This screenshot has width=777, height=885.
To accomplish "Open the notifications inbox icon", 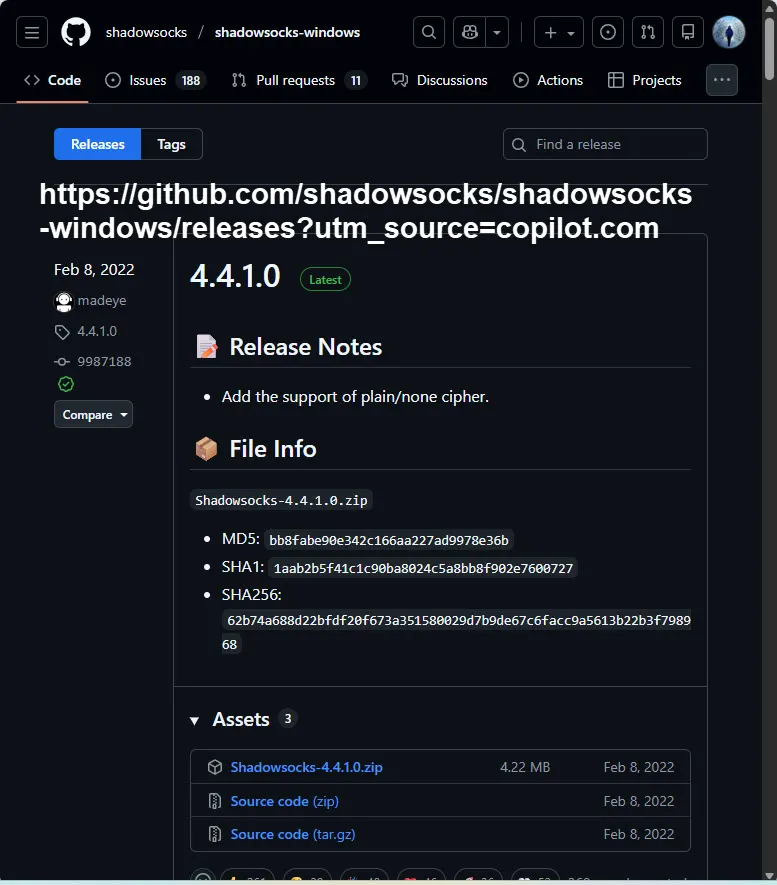I will [688, 32].
